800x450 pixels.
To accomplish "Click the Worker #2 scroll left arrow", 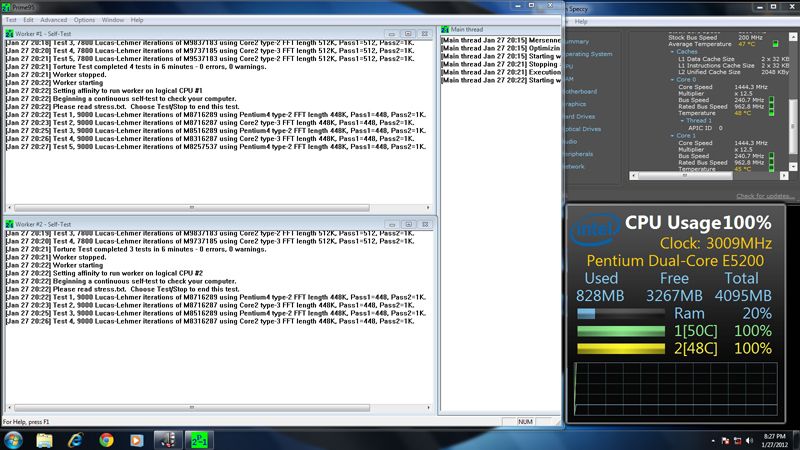I will point(10,408).
